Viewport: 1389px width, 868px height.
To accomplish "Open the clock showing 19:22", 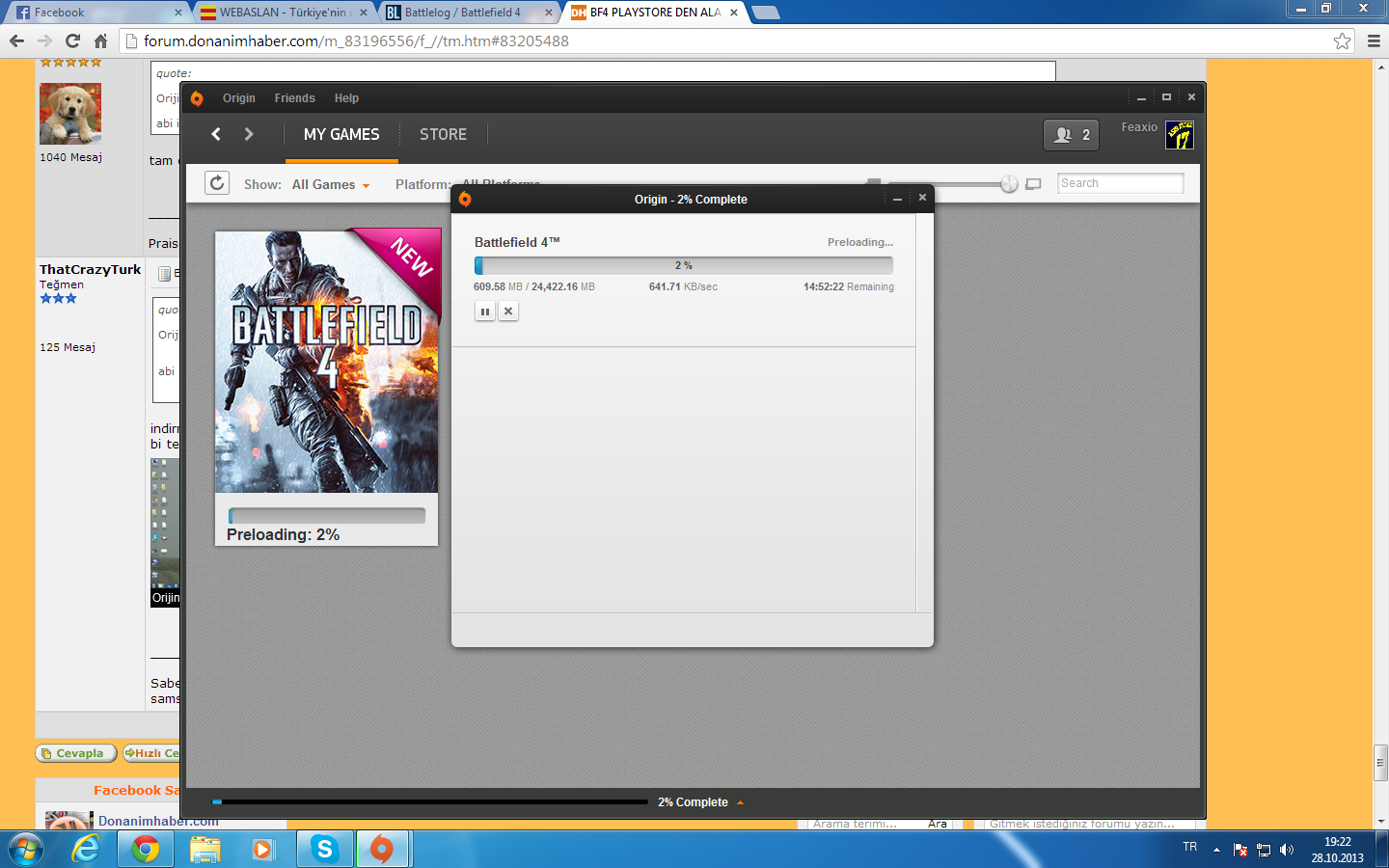I will click(1337, 850).
